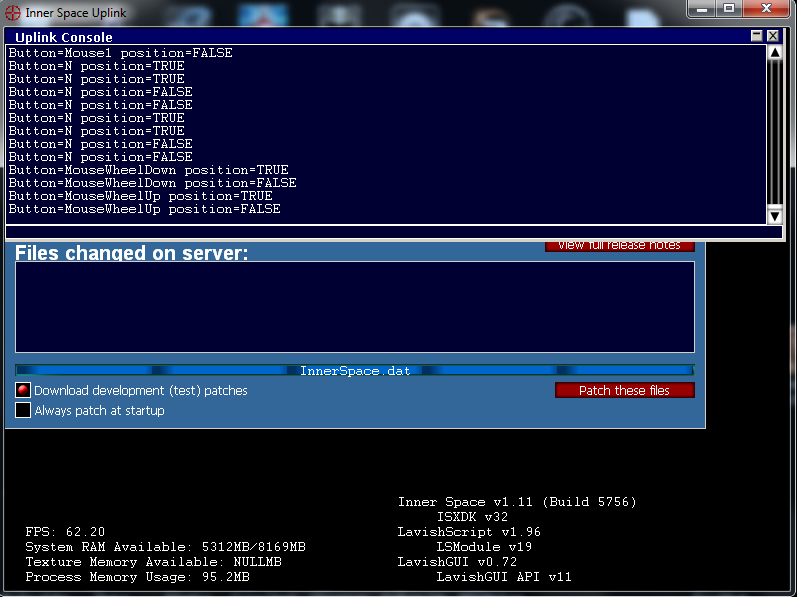Click 'ISXDK v32' version text

(x=472, y=517)
